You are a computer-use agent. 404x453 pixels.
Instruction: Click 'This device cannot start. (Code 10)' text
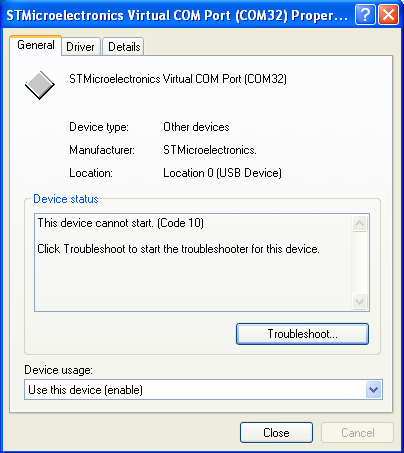pyautogui.click(x=121, y=223)
